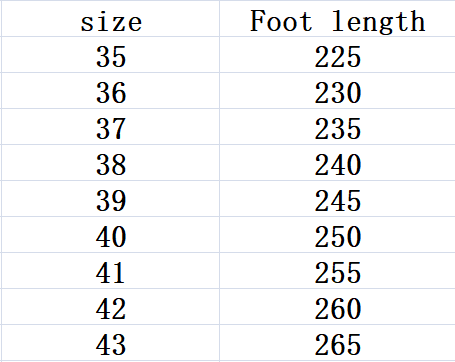Screen dimensions: 455x362
Task: Click the cell showing size 39
Action: pos(110,199)
